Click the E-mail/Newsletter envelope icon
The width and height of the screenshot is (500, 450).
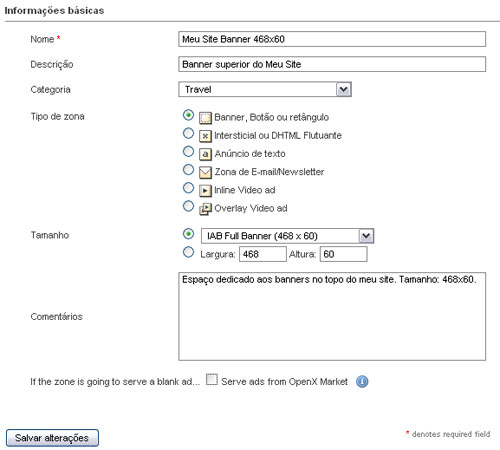[x=205, y=172]
